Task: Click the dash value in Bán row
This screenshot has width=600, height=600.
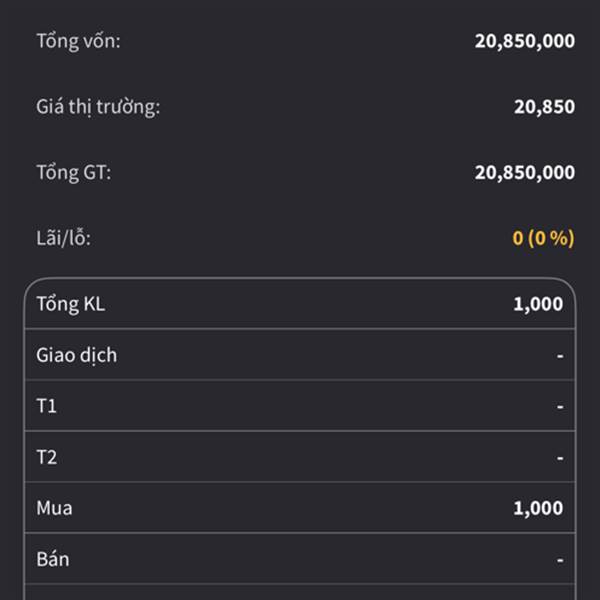Action: (x=560, y=560)
